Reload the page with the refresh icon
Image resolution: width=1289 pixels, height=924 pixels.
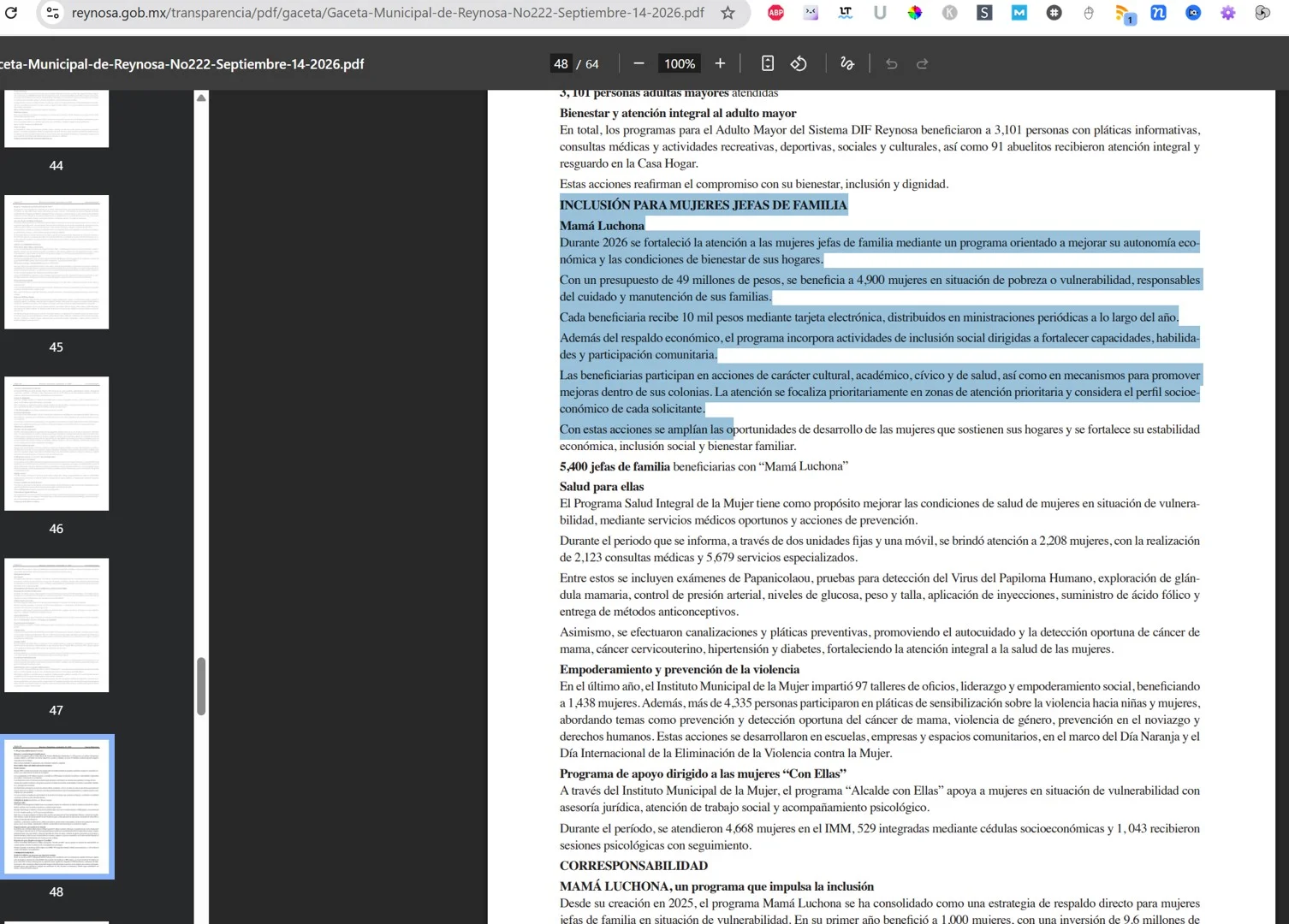11,13
